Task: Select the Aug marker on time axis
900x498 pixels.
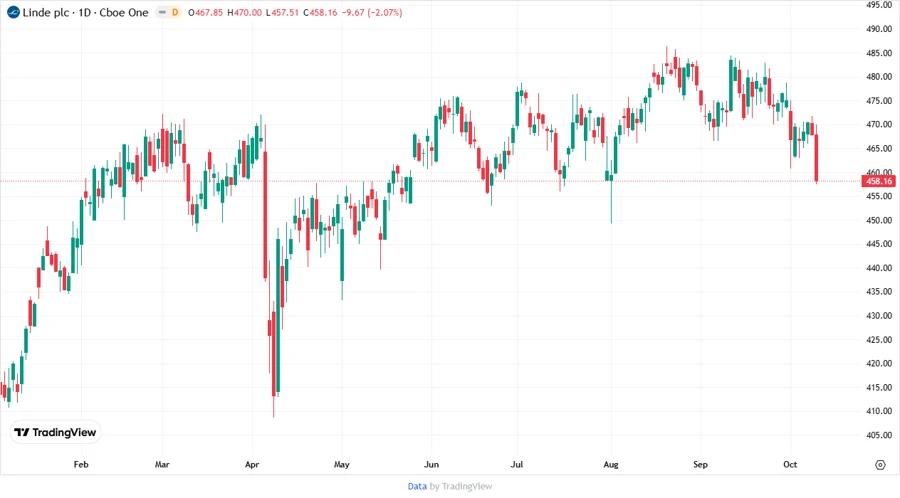Action: coord(609,464)
